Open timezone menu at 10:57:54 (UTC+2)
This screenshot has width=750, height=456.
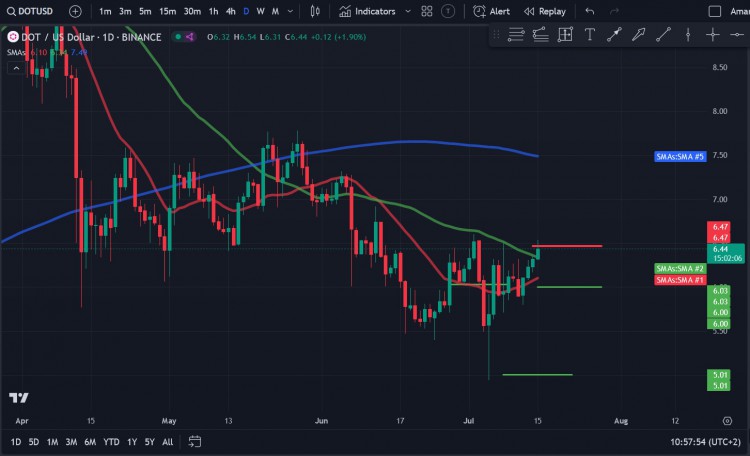tap(705, 442)
